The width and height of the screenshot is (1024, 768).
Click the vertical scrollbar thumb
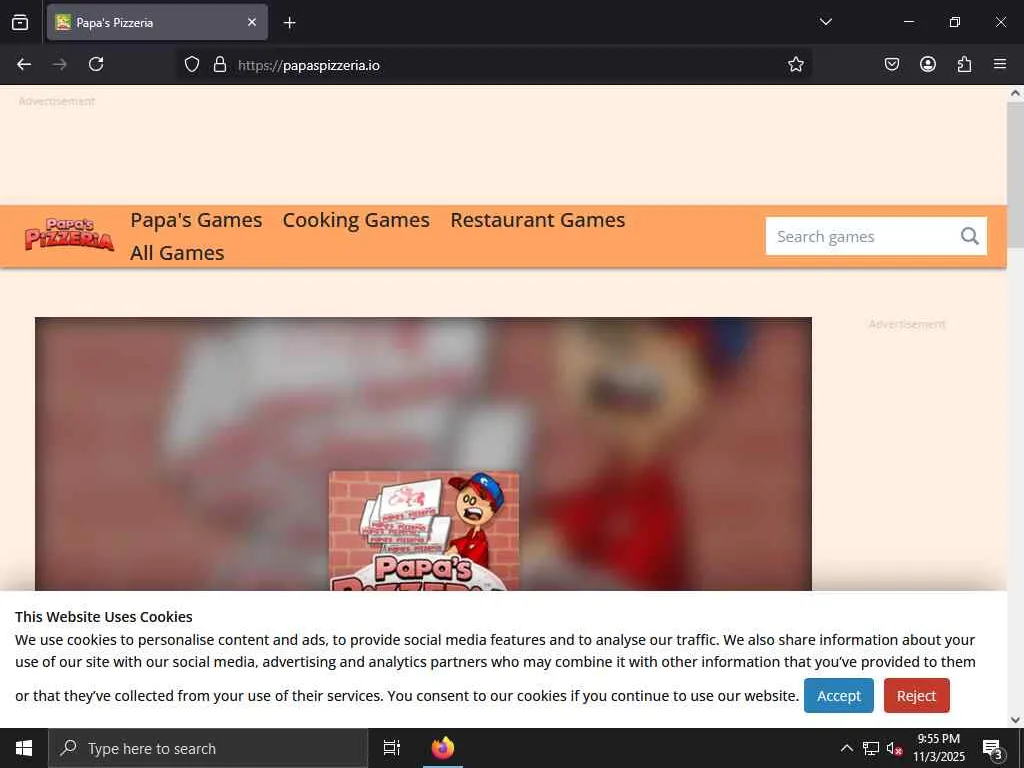(1015, 175)
